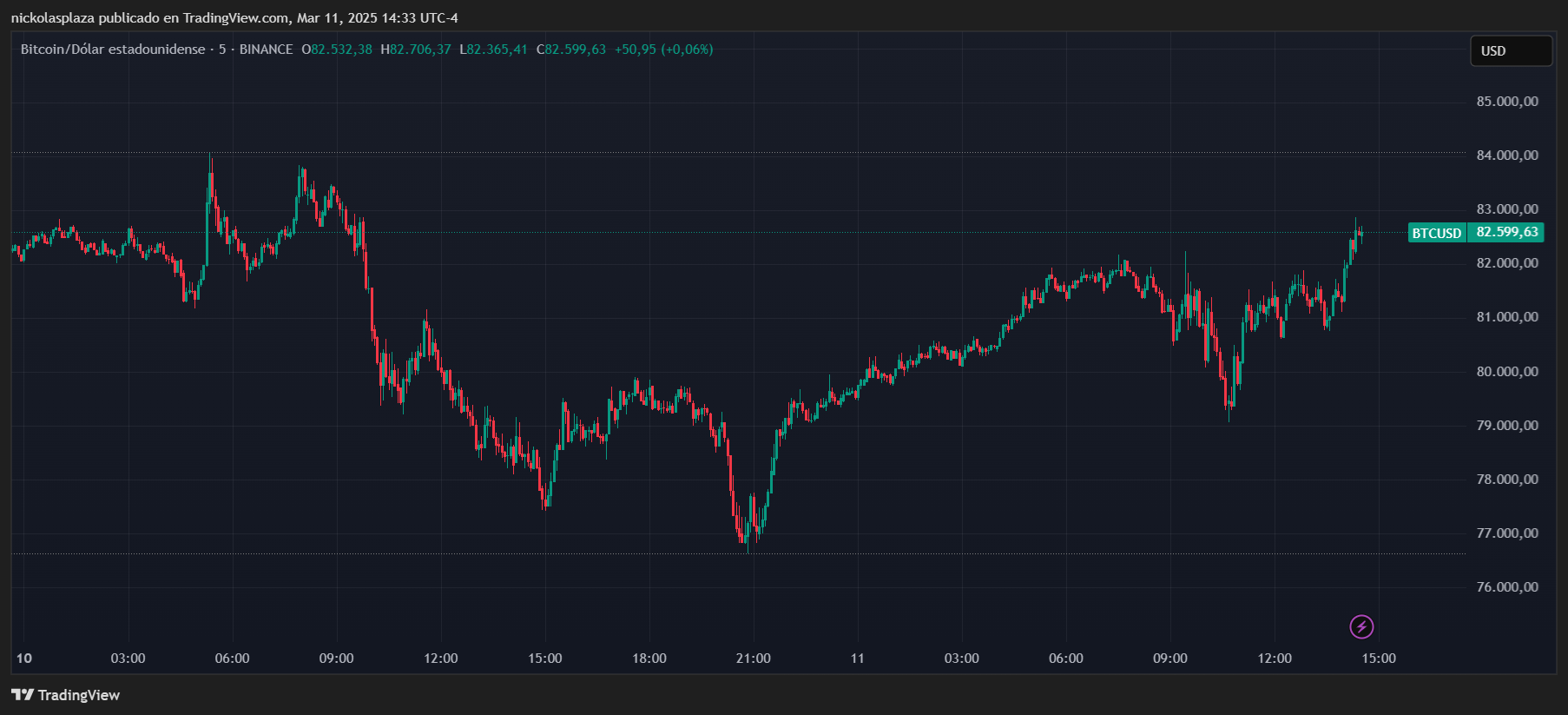Click the TradingView logo

(x=65, y=695)
